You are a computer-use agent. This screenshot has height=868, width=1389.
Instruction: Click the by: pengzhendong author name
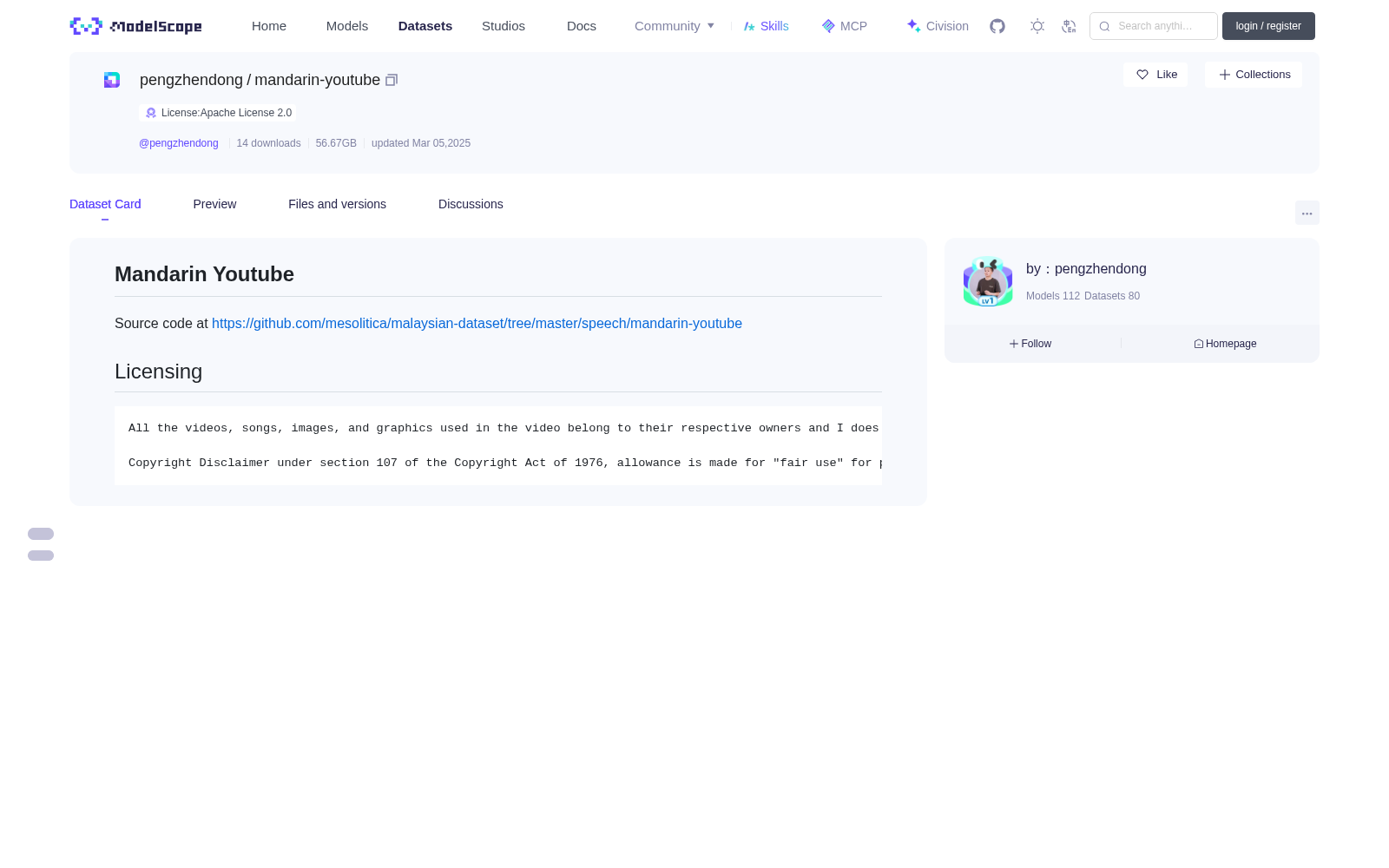pos(1086,269)
